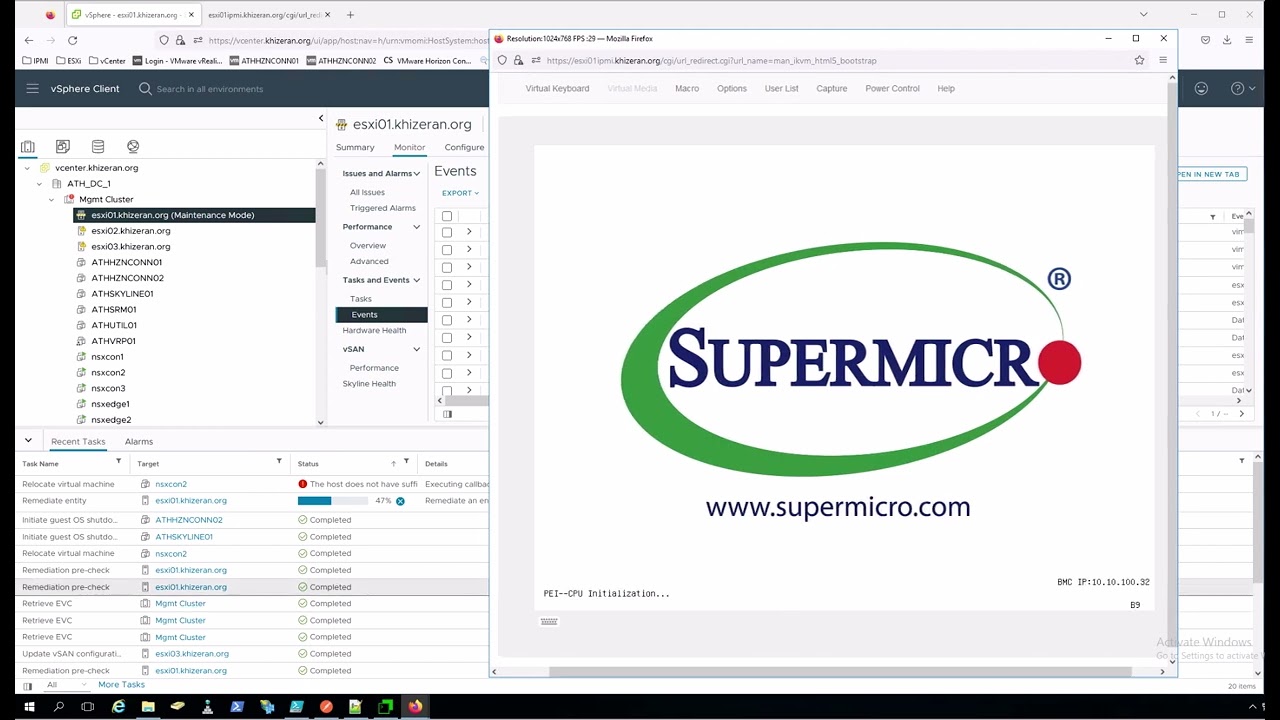Switch to the Alarms tab

139,441
